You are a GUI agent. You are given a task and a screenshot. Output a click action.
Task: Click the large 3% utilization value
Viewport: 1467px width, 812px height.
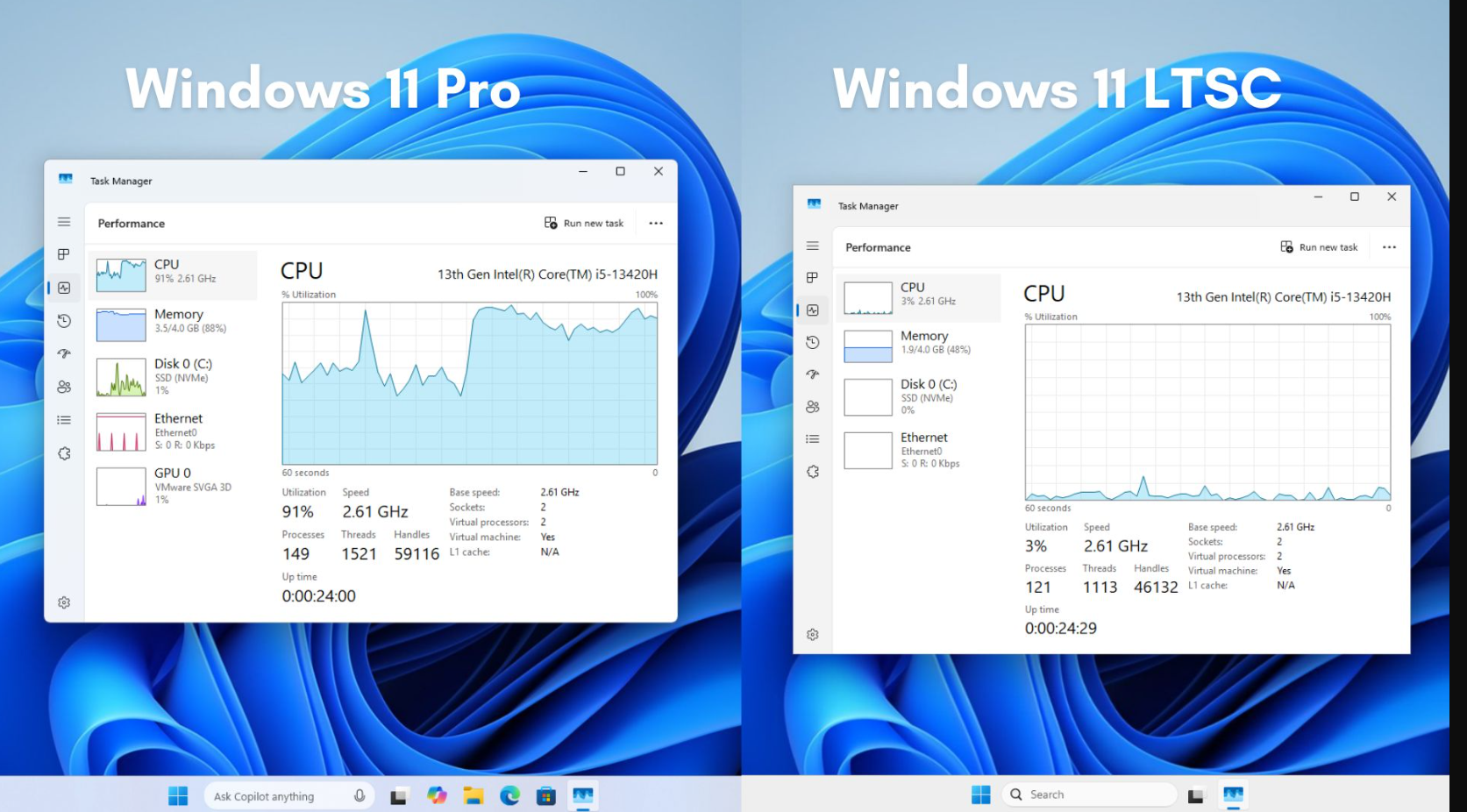click(1036, 546)
